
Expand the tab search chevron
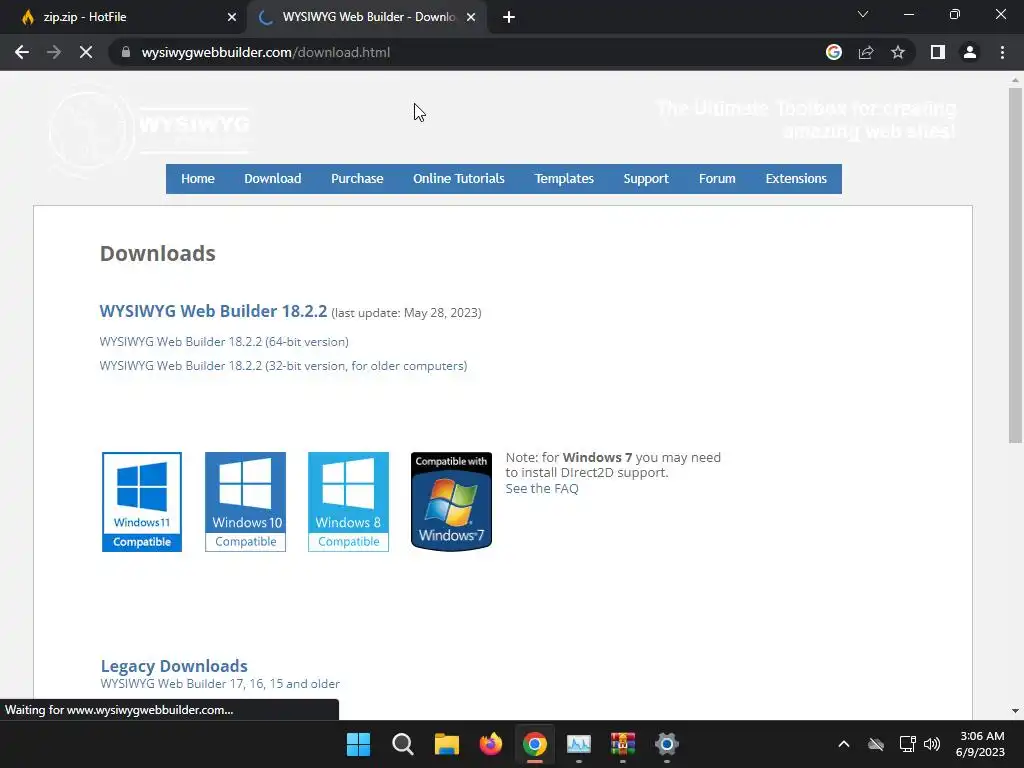[x=863, y=14]
